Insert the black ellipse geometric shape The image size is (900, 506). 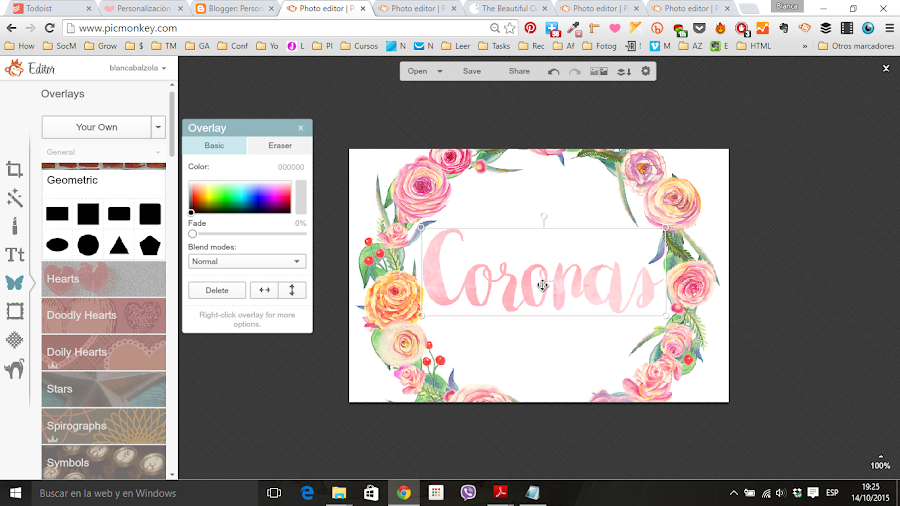click(57, 245)
